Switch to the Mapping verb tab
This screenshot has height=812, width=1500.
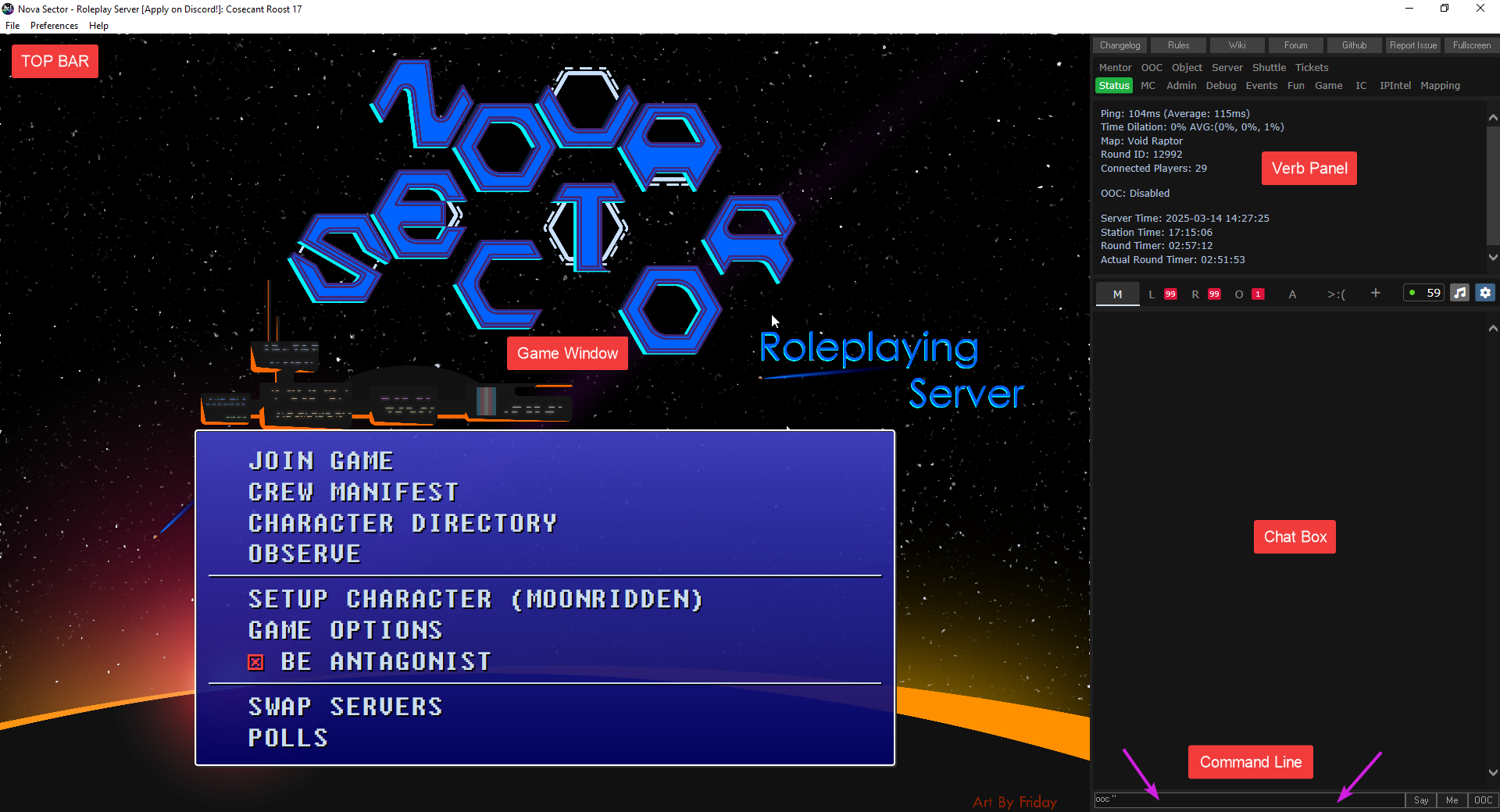[x=1440, y=86]
